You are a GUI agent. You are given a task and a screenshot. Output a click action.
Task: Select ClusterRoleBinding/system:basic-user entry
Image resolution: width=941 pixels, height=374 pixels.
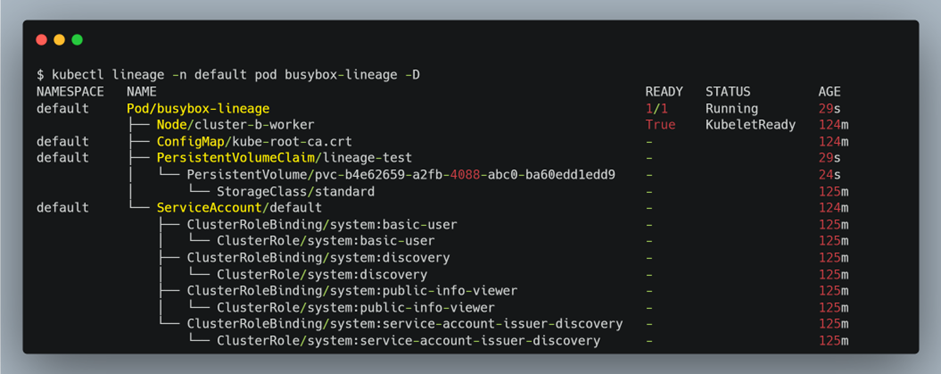click(322, 225)
